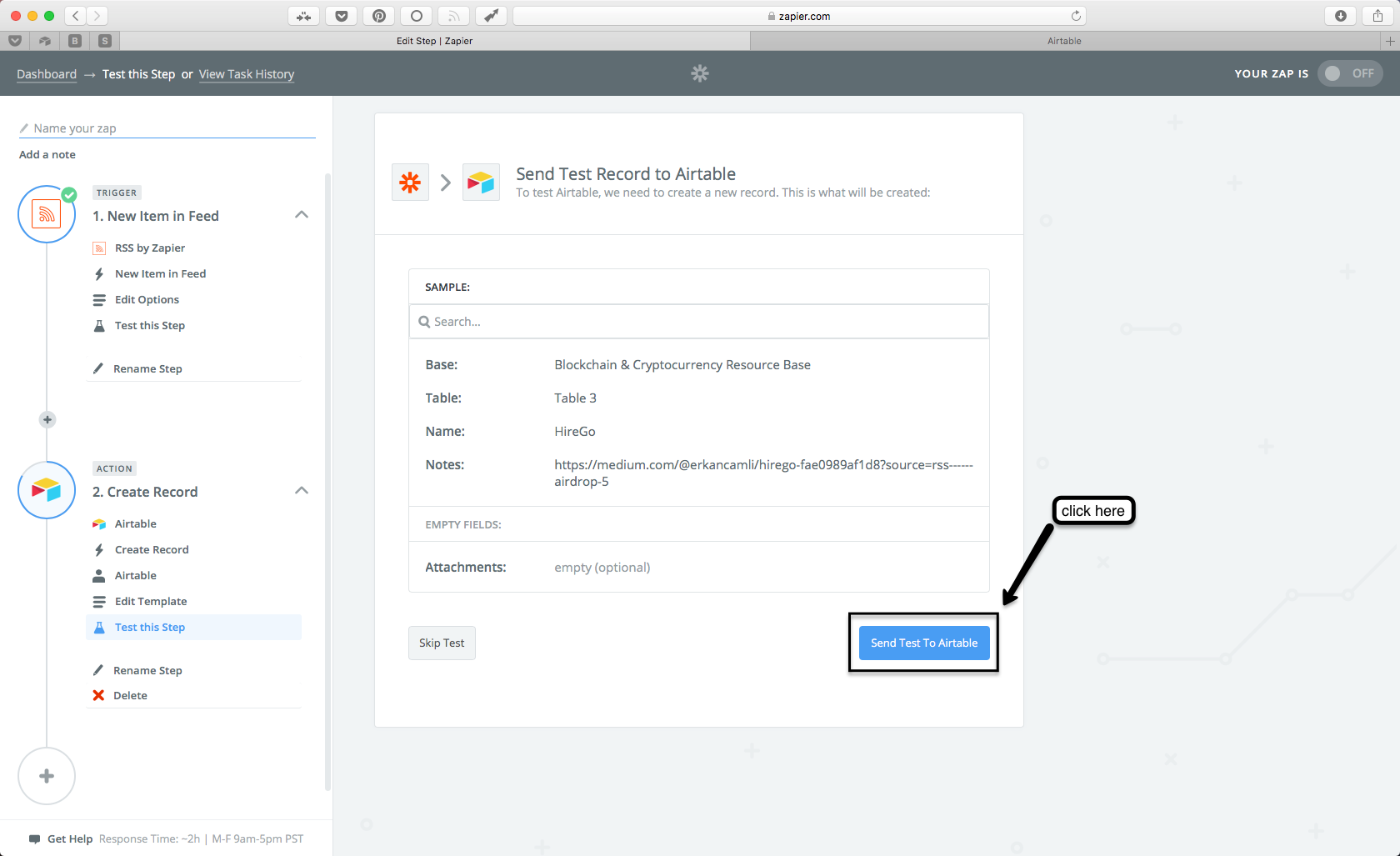This screenshot has width=1400, height=856.
Task: Reload the page
Action: click(1076, 16)
